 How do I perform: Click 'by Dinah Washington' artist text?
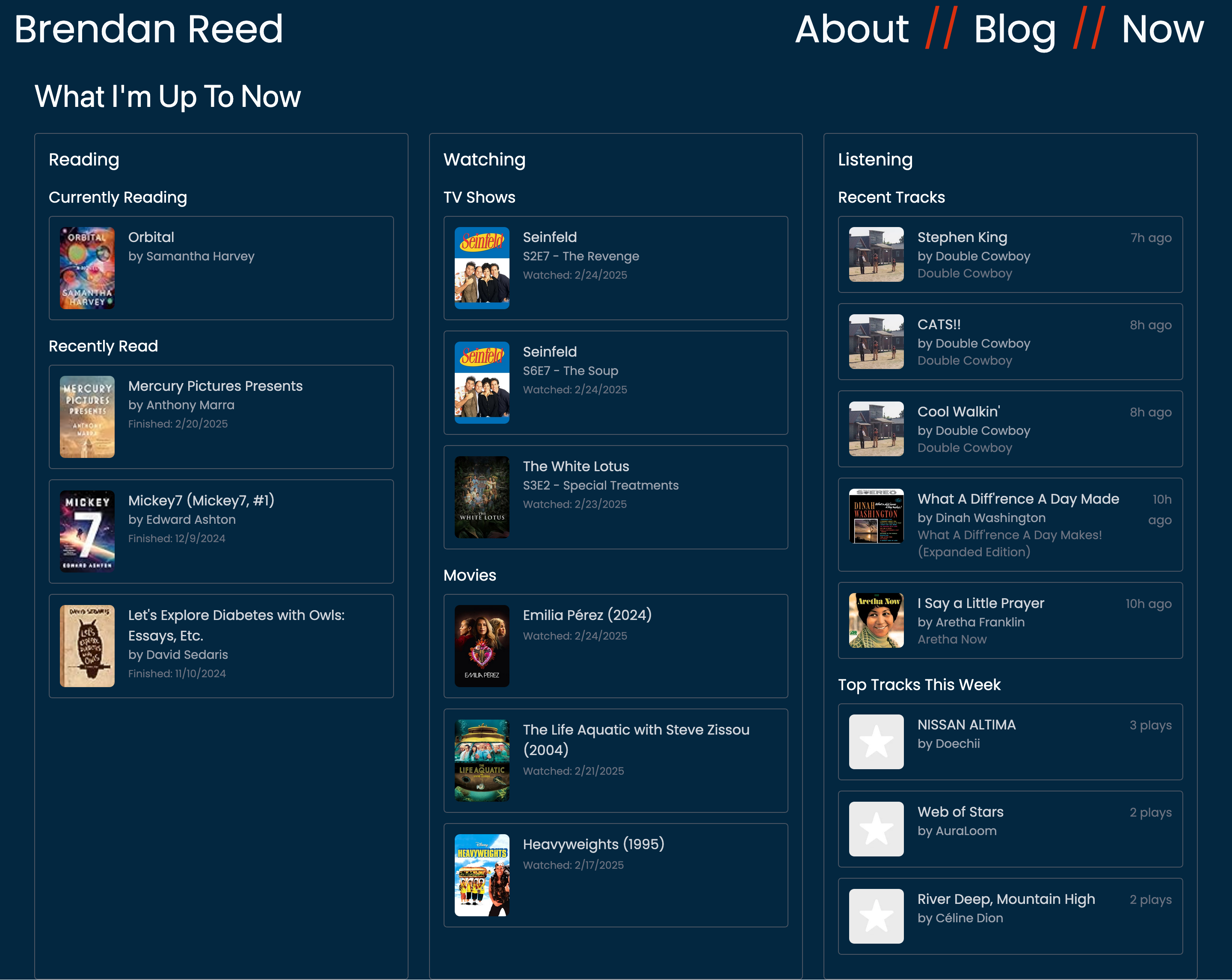tap(981, 518)
